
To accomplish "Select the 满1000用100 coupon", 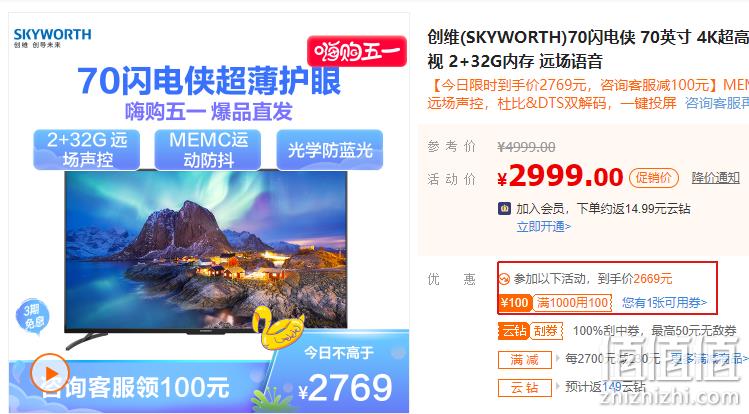I will [x=572, y=303].
